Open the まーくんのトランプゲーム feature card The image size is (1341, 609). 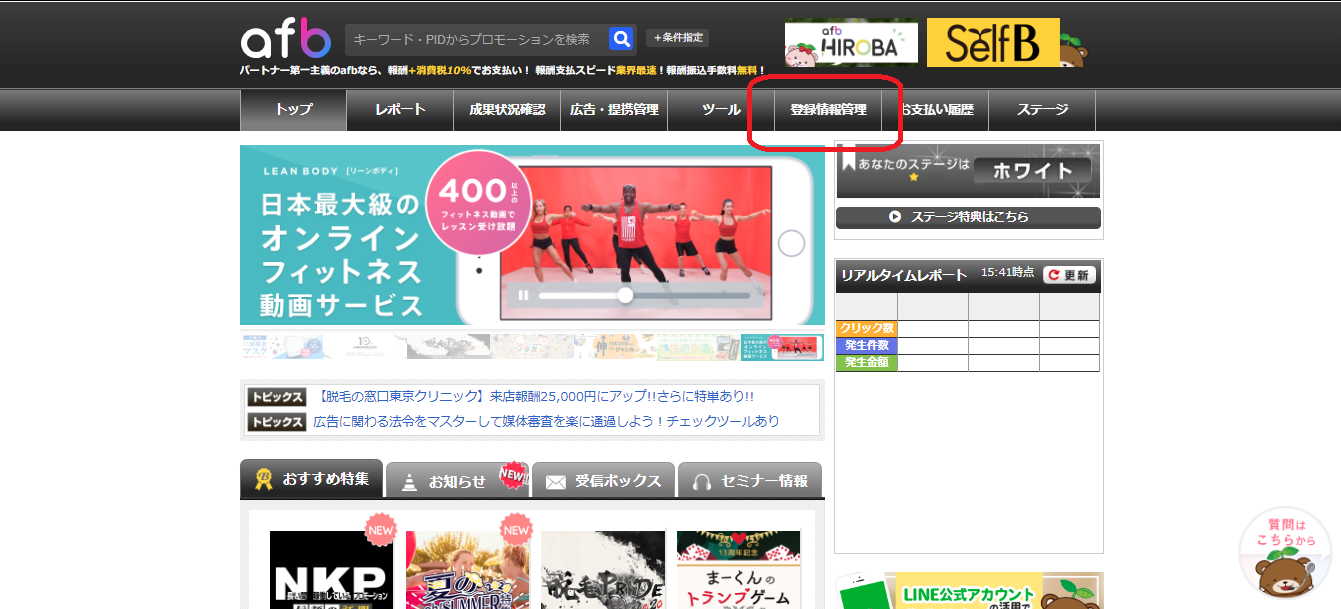click(739, 570)
